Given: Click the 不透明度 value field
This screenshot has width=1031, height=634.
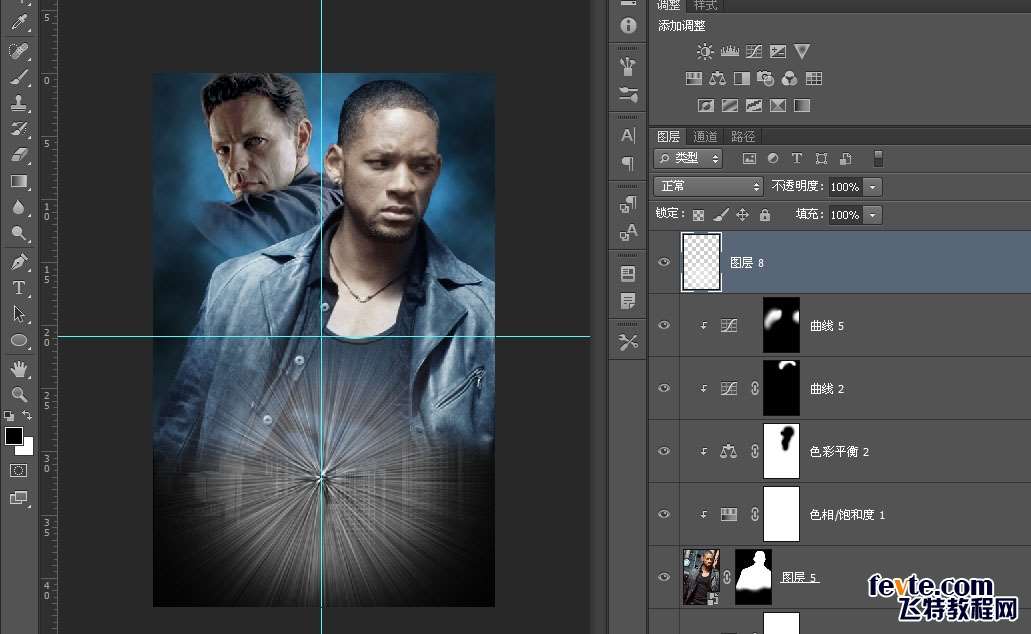Looking at the screenshot, I should pos(846,187).
